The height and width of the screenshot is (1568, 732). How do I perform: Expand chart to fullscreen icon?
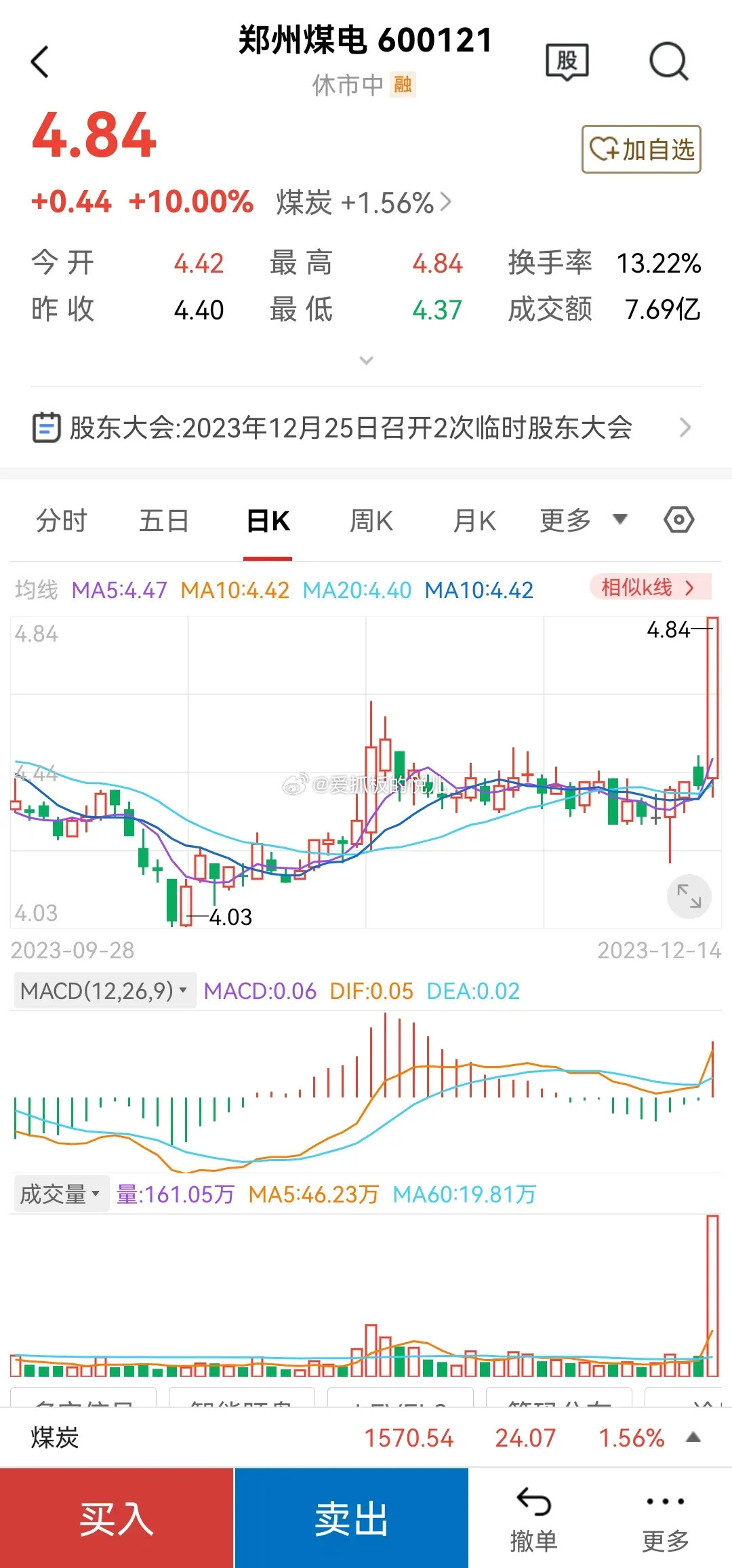[x=689, y=896]
